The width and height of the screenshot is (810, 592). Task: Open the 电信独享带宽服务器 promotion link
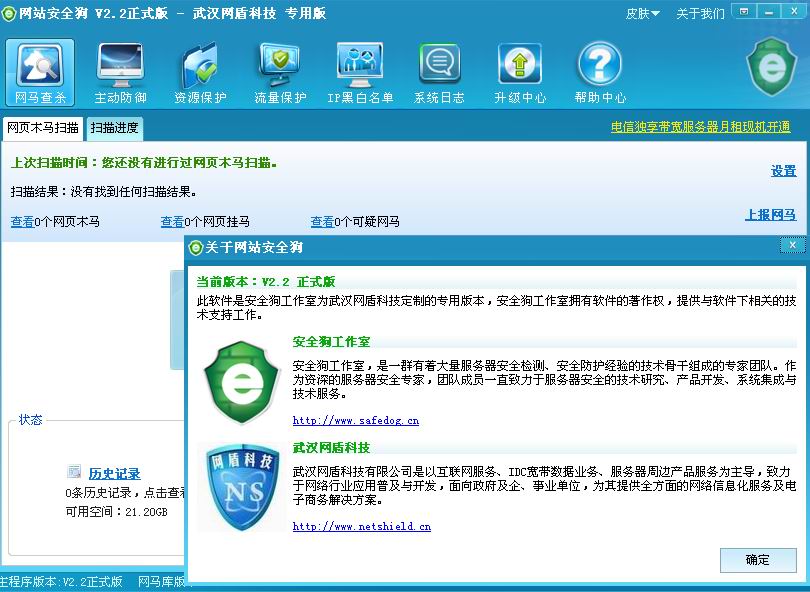coord(700,127)
